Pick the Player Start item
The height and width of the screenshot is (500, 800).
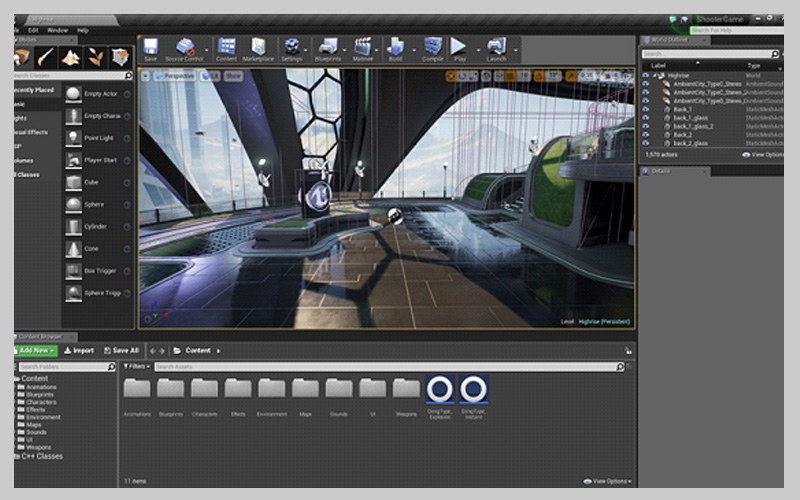[97, 160]
